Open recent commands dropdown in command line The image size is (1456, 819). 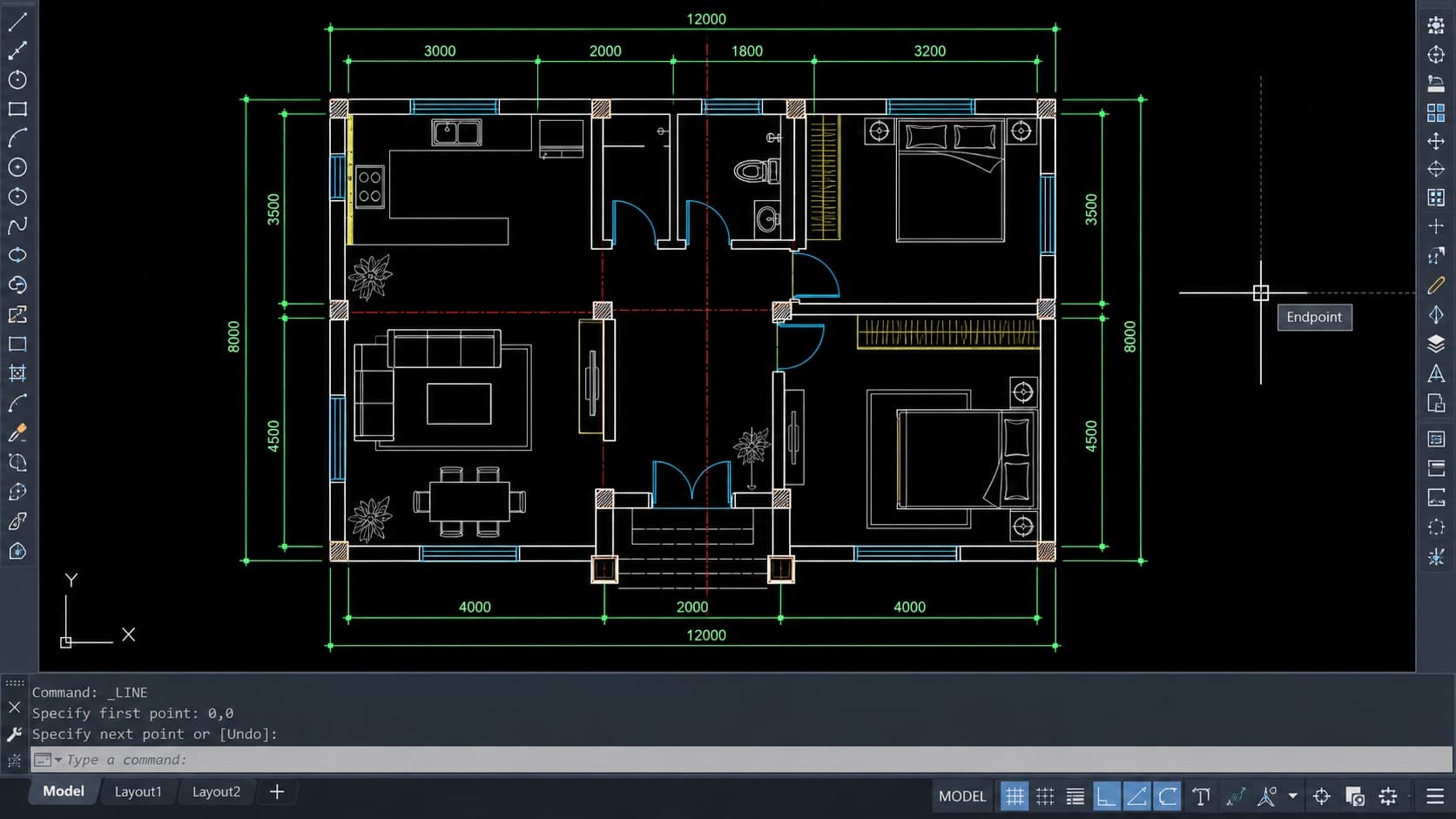coord(58,760)
